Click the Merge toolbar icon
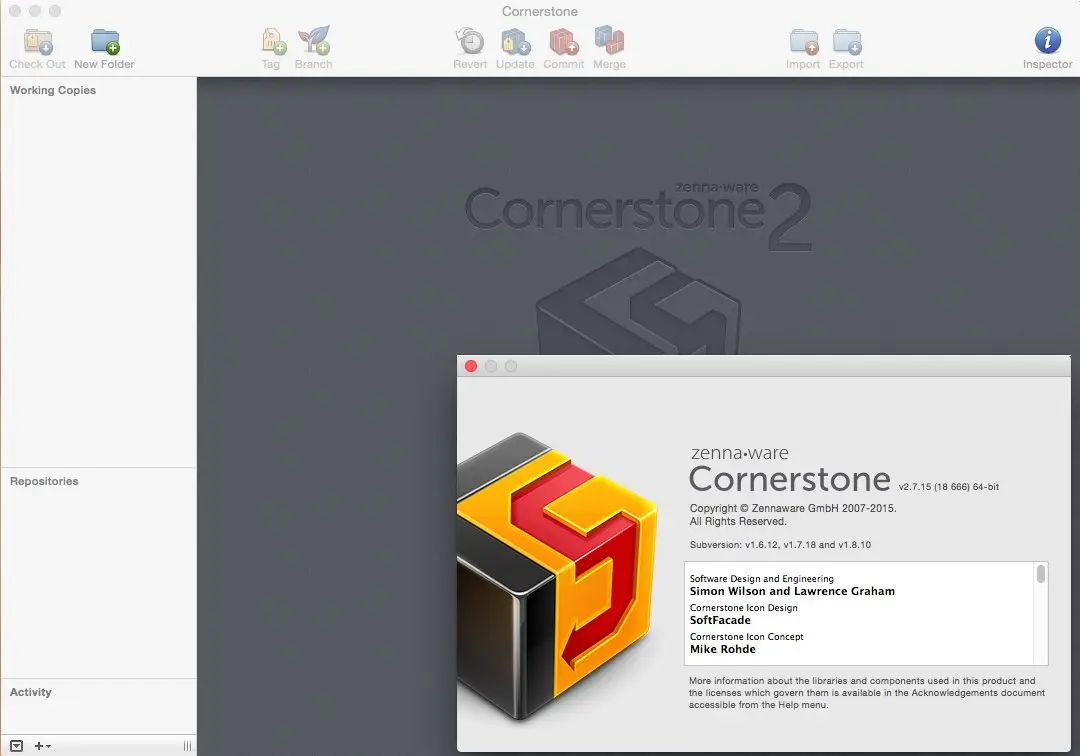This screenshot has height=756, width=1080. (x=609, y=41)
